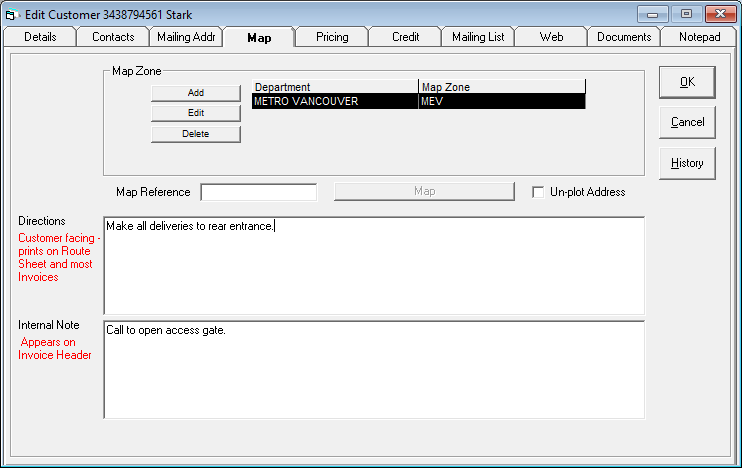Click inside the Directions text box
Image resolution: width=742 pixels, height=468 pixels.
tap(374, 265)
